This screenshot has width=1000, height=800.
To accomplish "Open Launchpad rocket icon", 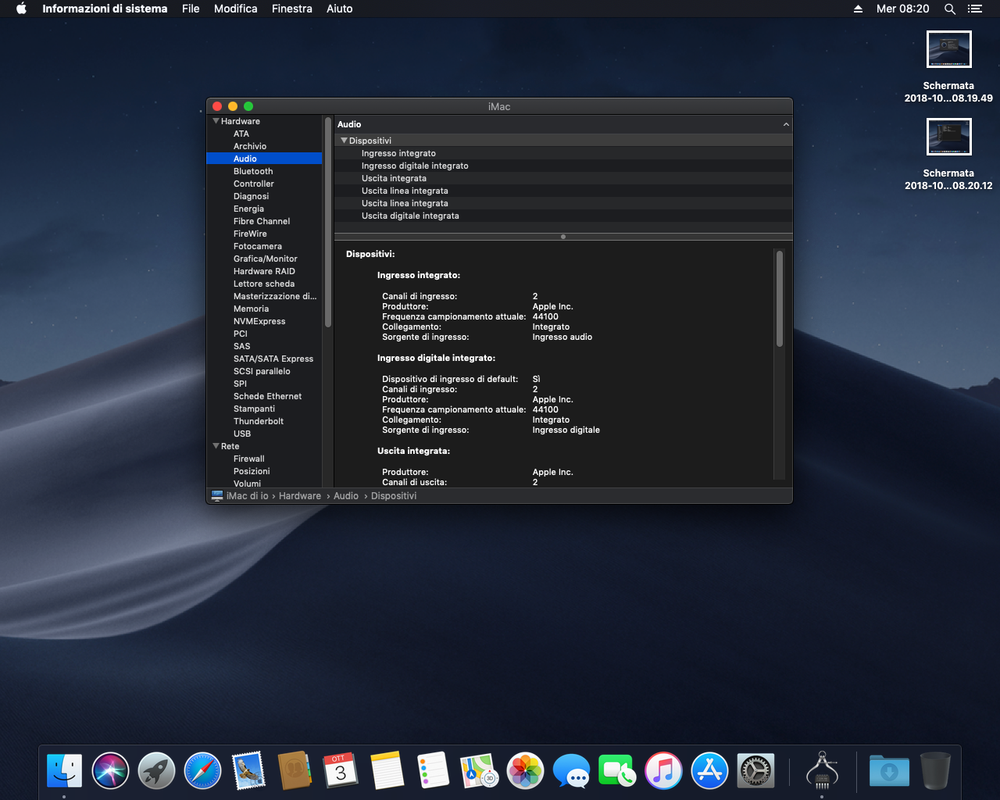I will 156,771.
